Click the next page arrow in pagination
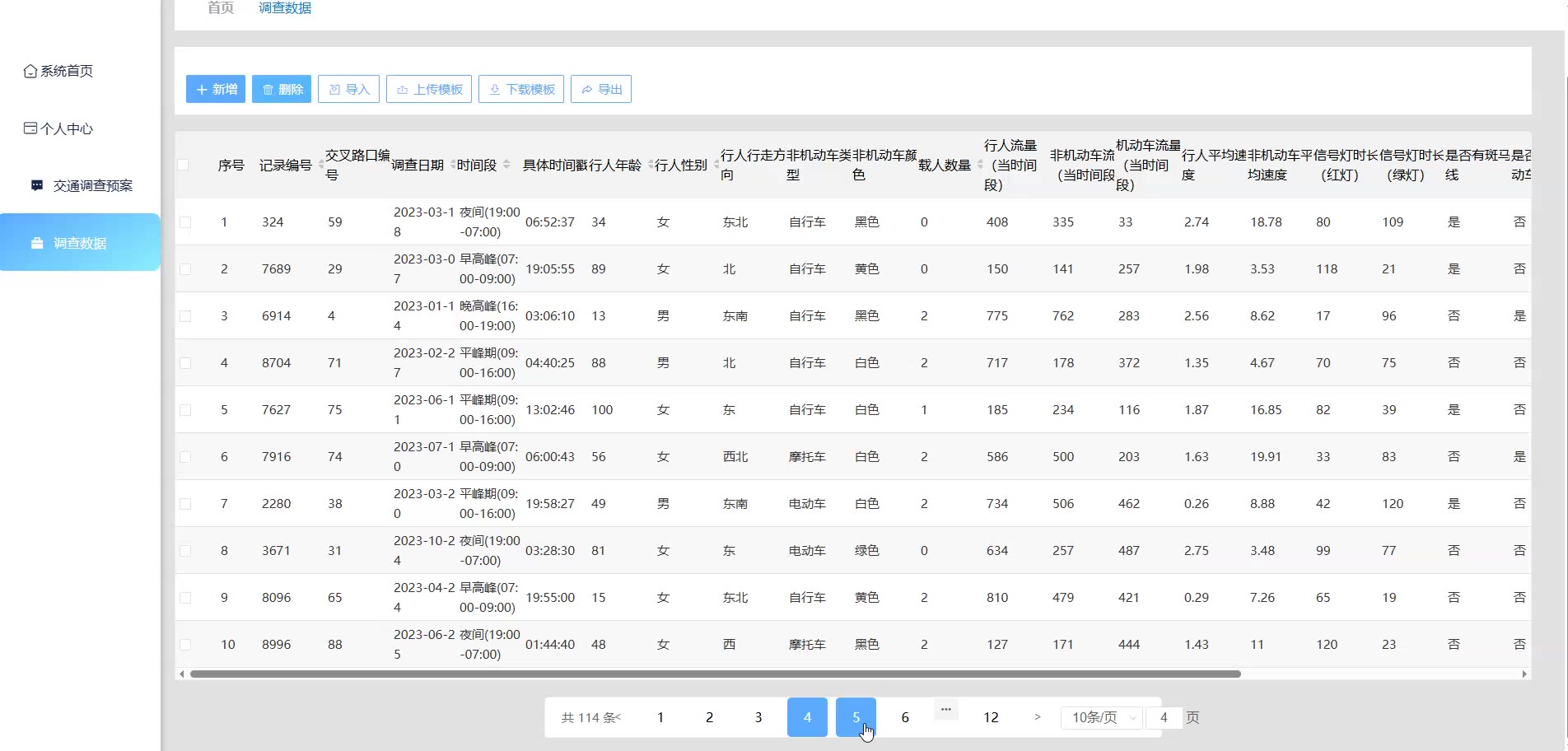This screenshot has width=1568, height=751. (x=1037, y=717)
